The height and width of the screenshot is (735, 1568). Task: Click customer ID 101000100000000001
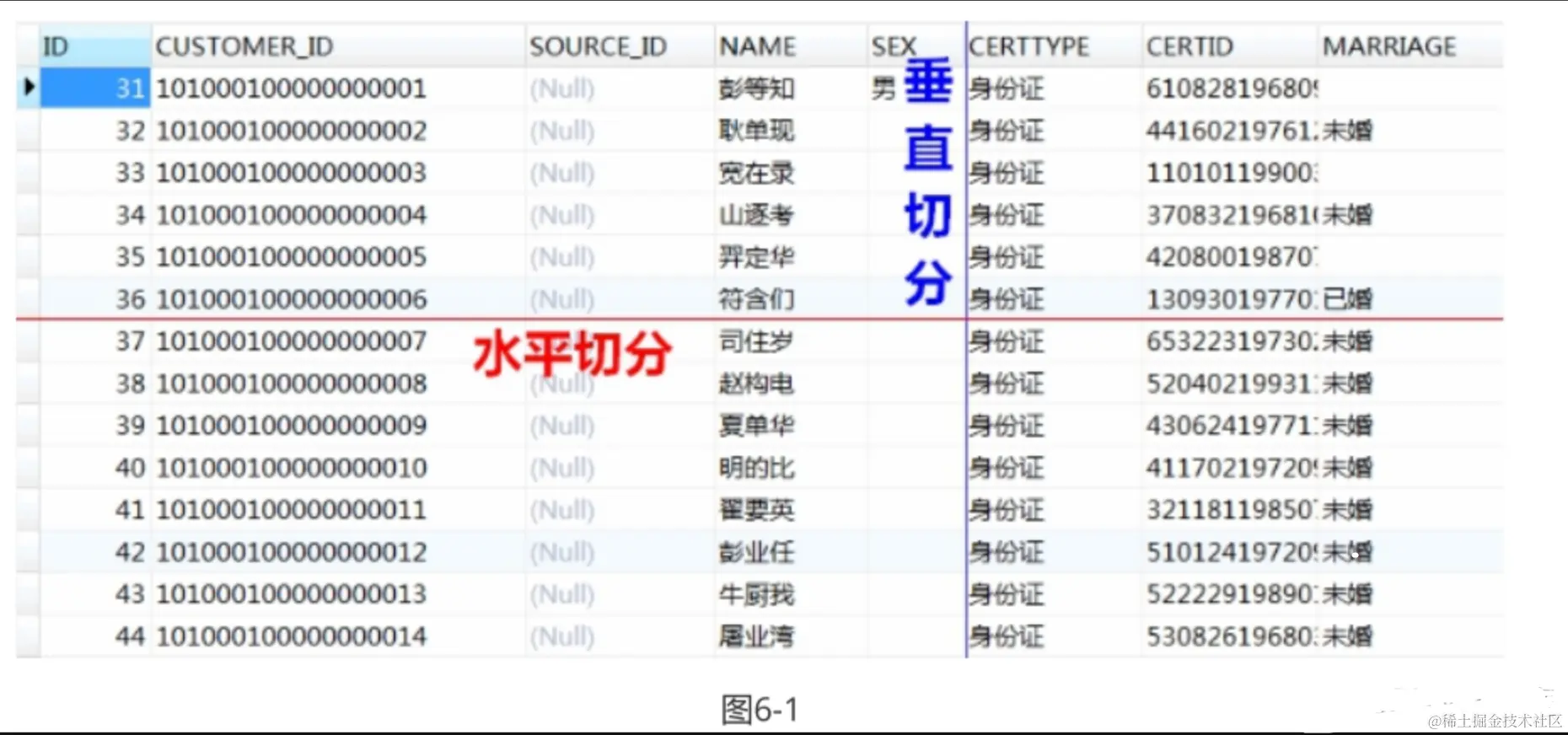pos(292,89)
